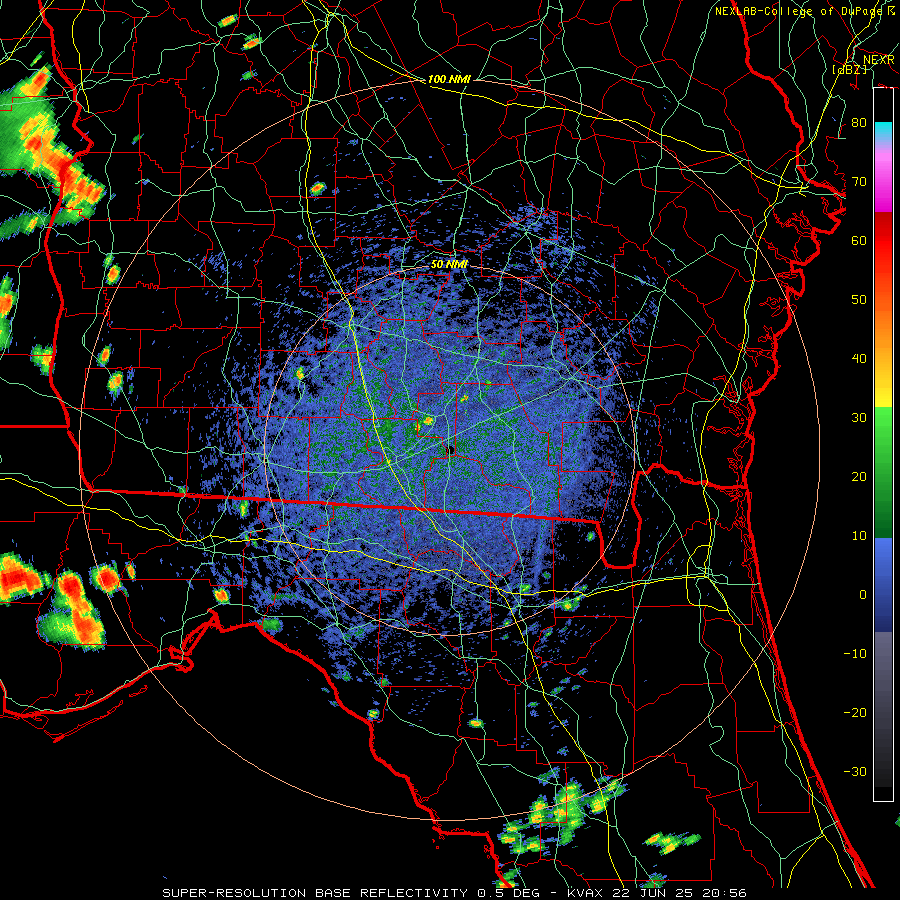Click the 100 NMI range ring label
The width and height of the screenshot is (900, 900).
[449, 79]
